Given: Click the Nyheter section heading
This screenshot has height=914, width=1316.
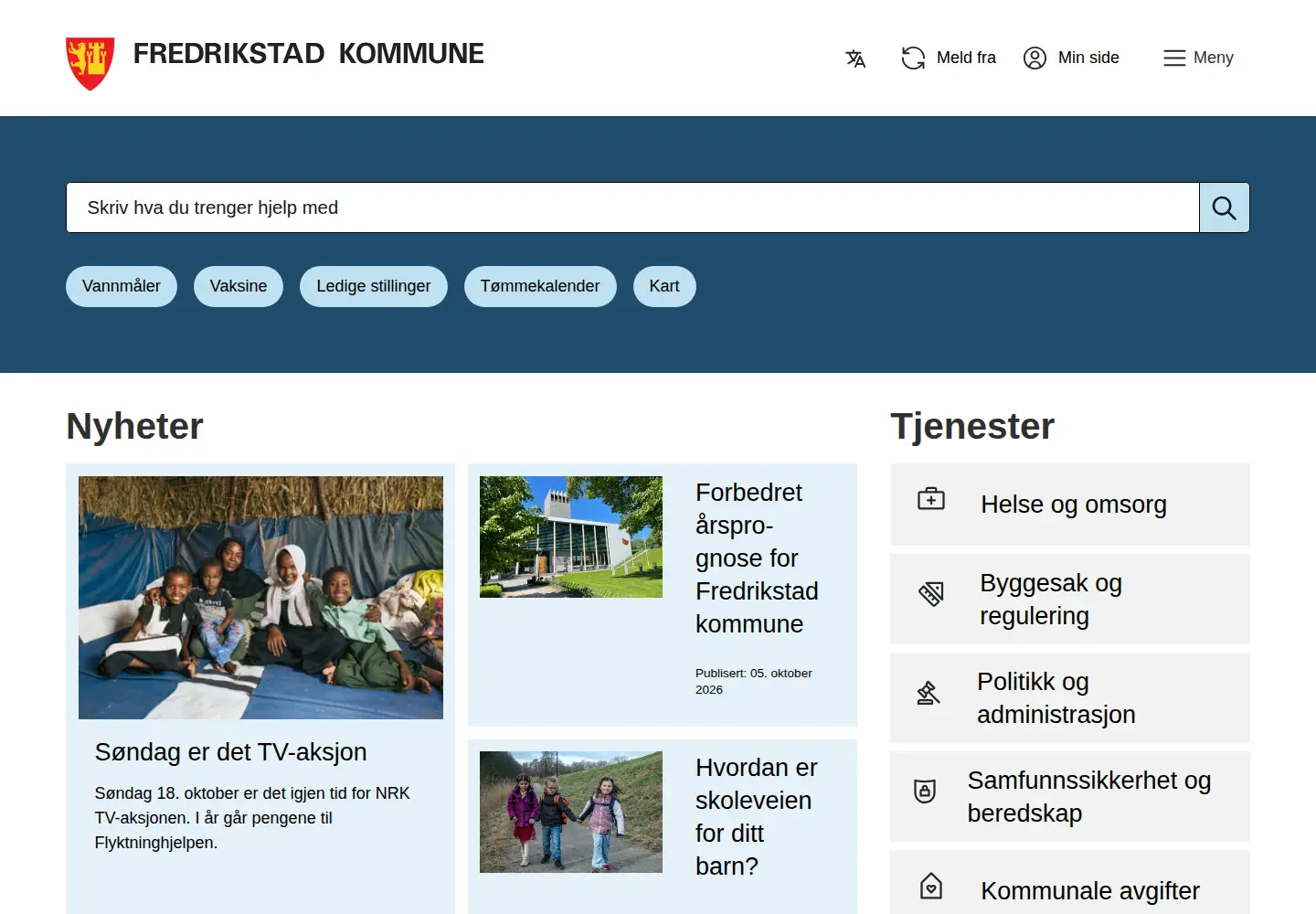Looking at the screenshot, I should pos(134,427).
